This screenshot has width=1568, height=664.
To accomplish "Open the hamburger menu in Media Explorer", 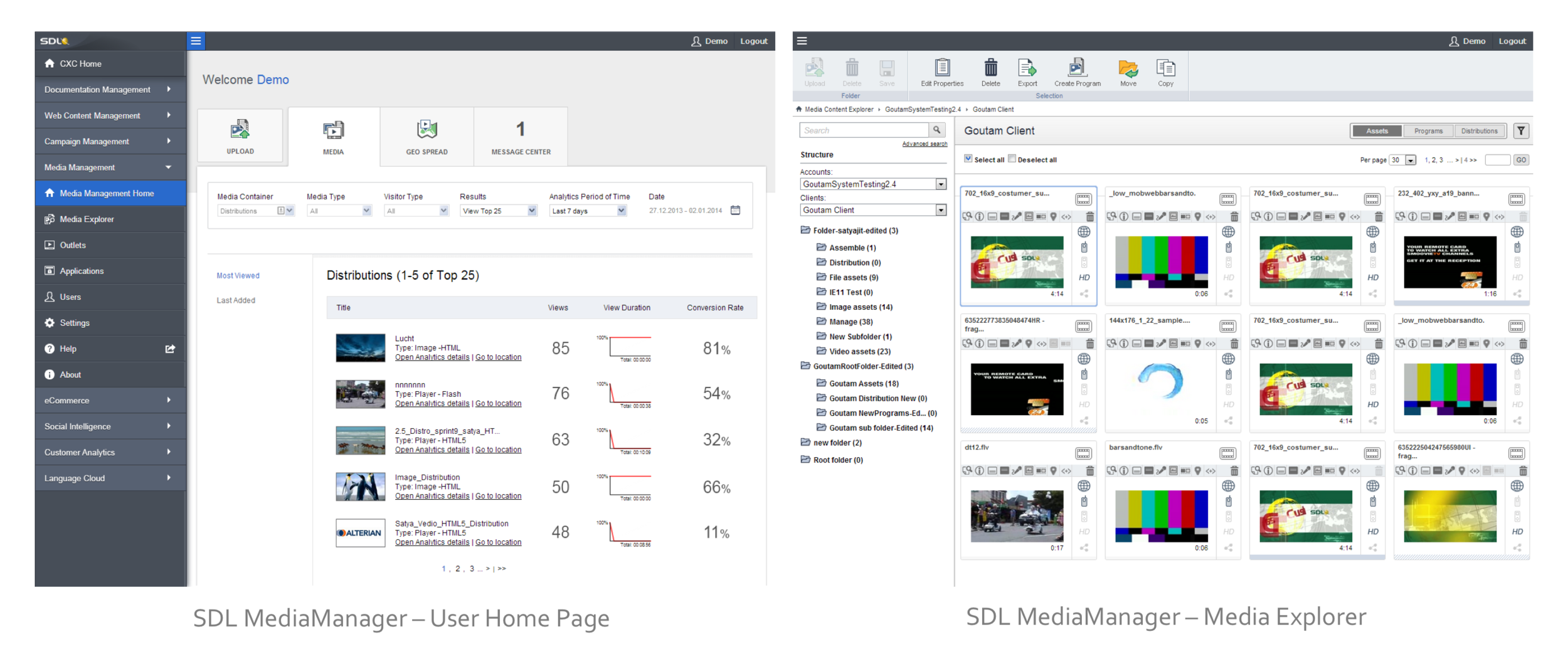I will (802, 41).
